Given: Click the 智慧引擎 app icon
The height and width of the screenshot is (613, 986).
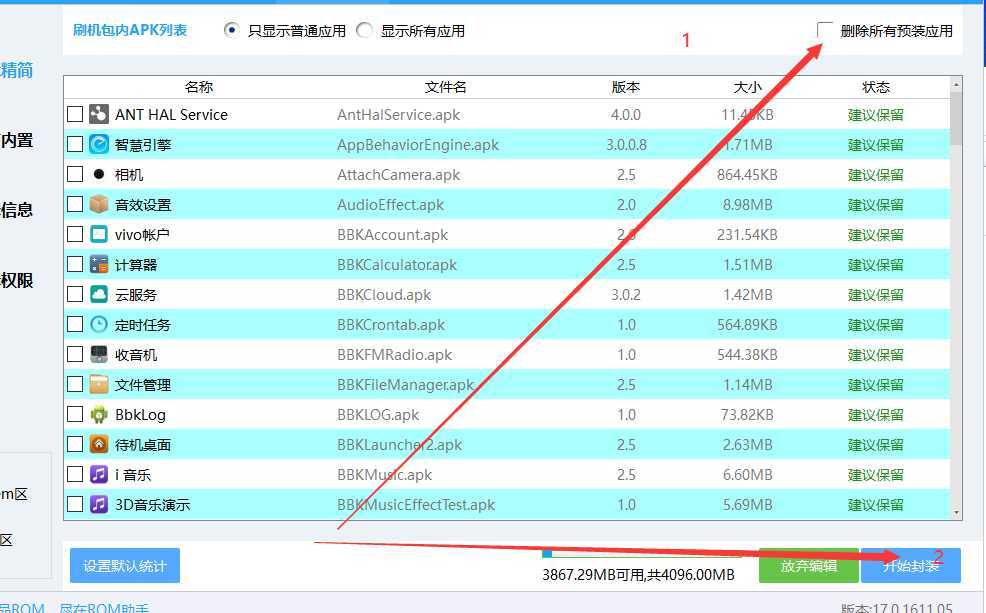Looking at the screenshot, I should tap(99, 144).
